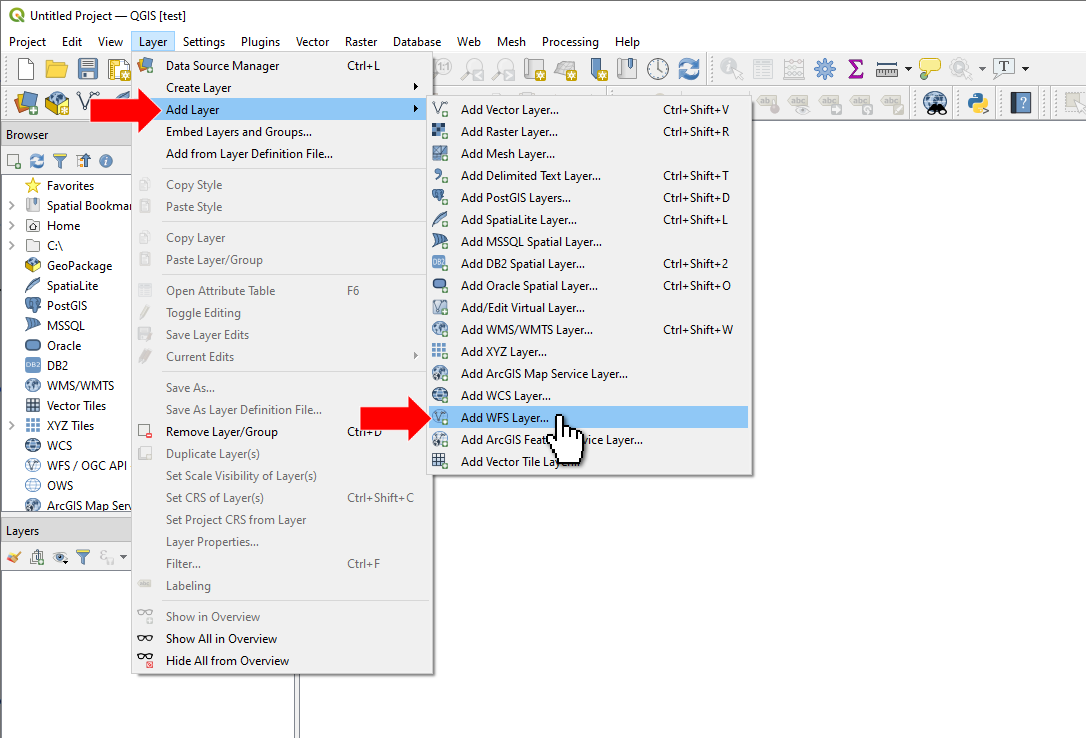1086x738 pixels.
Task: Click the Add Group icon in Layers
Action: coord(37,557)
